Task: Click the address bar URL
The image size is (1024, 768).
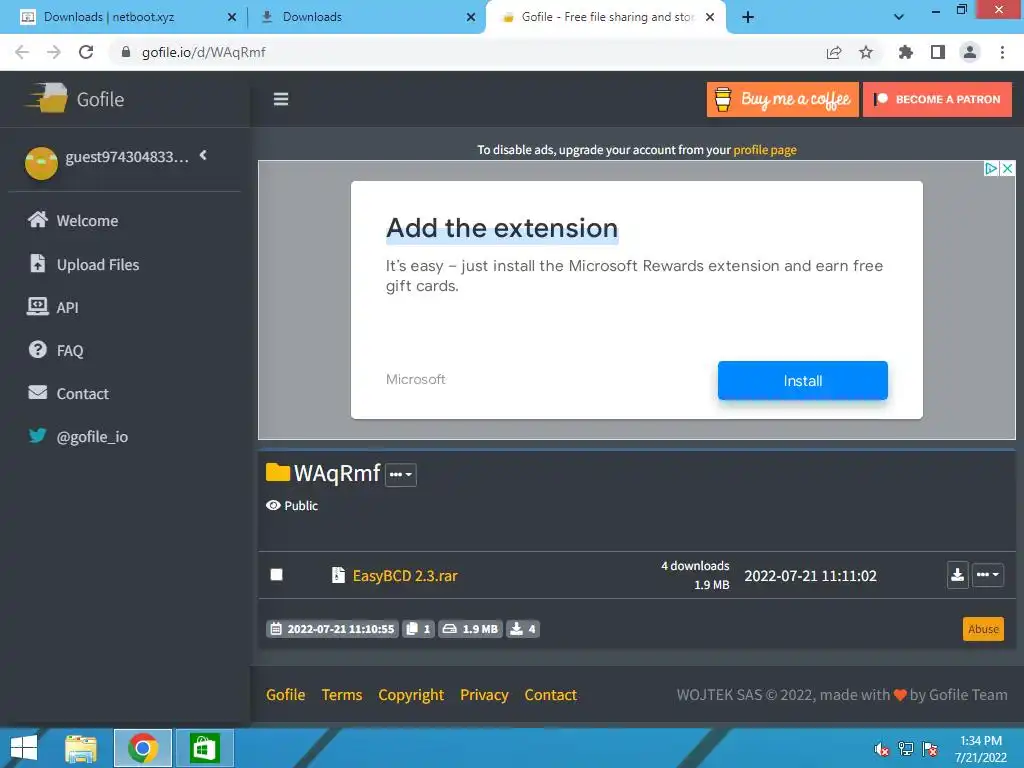Action: 203,52
